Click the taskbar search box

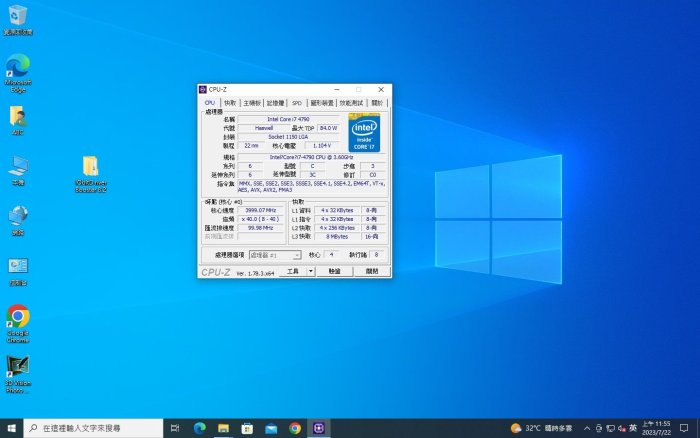coord(93,428)
